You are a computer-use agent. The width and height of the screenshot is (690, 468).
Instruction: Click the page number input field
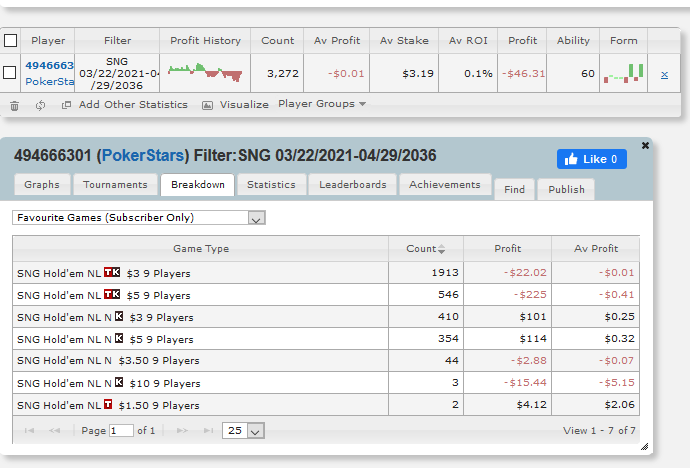(121, 431)
